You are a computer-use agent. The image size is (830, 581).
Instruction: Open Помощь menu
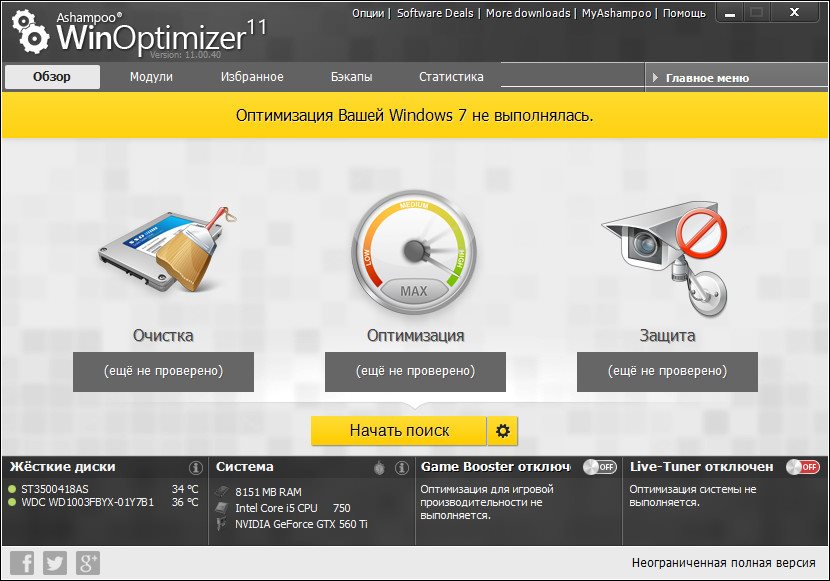pyautogui.click(x=684, y=13)
